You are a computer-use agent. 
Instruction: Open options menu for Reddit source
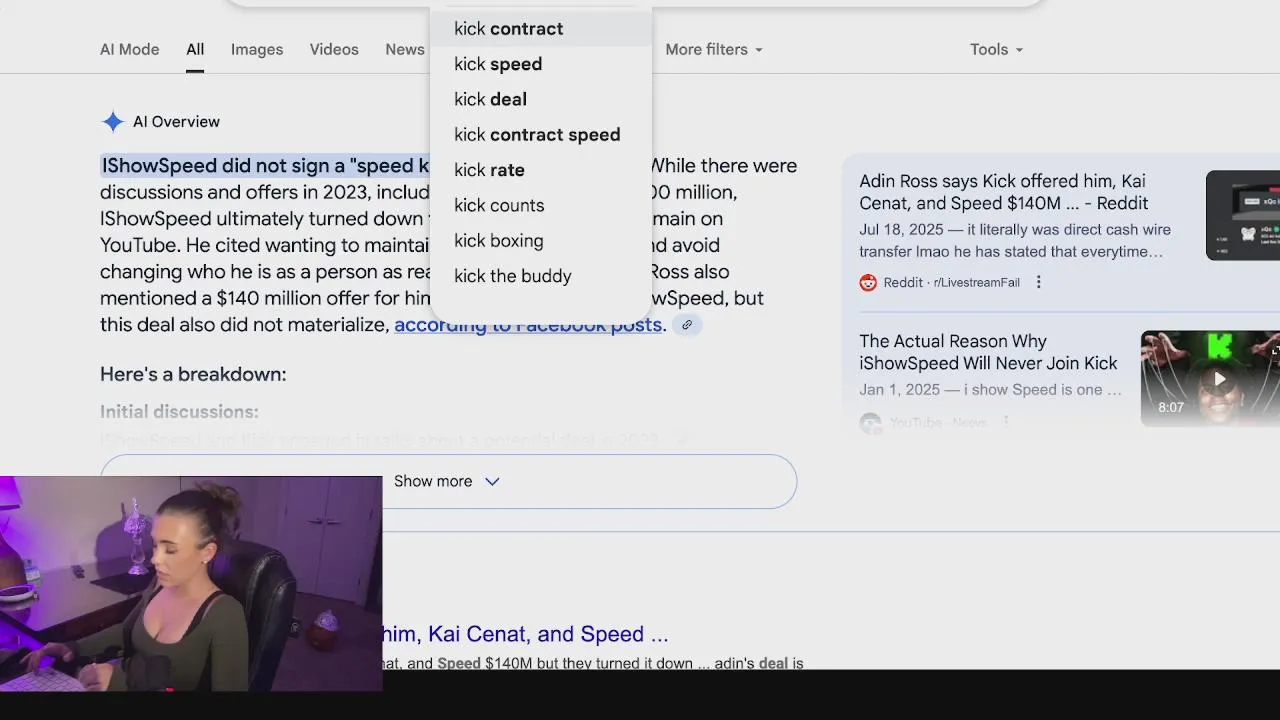click(1038, 282)
